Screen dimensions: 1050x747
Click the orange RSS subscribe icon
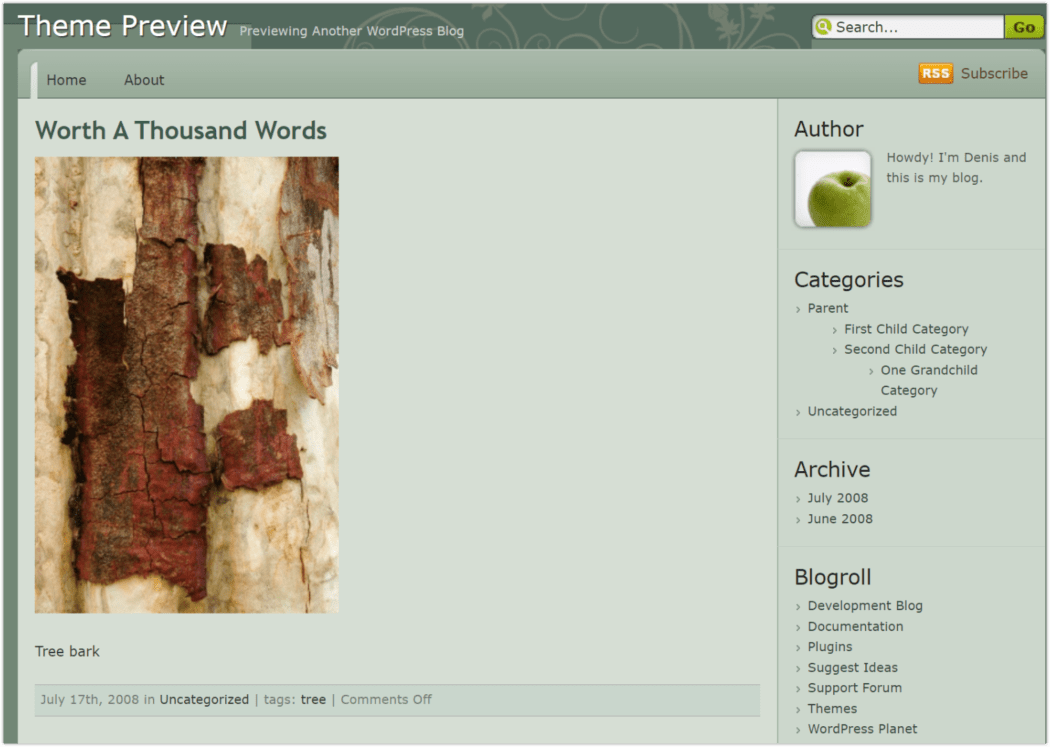point(934,73)
